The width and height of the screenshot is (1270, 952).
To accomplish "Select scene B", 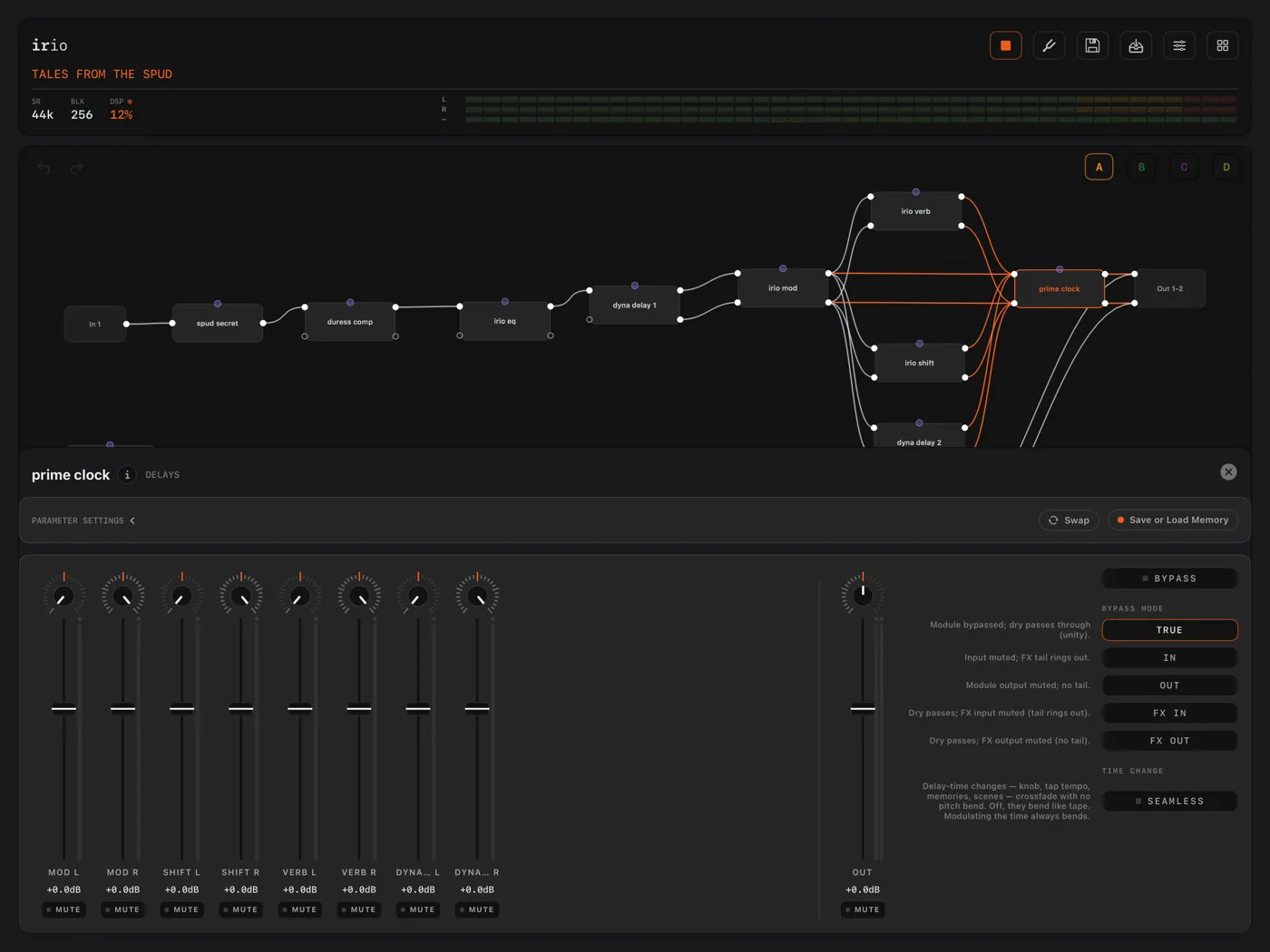I will coord(1141,167).
